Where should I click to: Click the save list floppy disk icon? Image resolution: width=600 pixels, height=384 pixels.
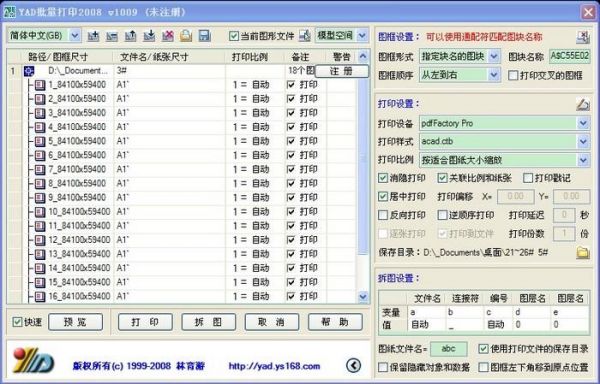205,36
